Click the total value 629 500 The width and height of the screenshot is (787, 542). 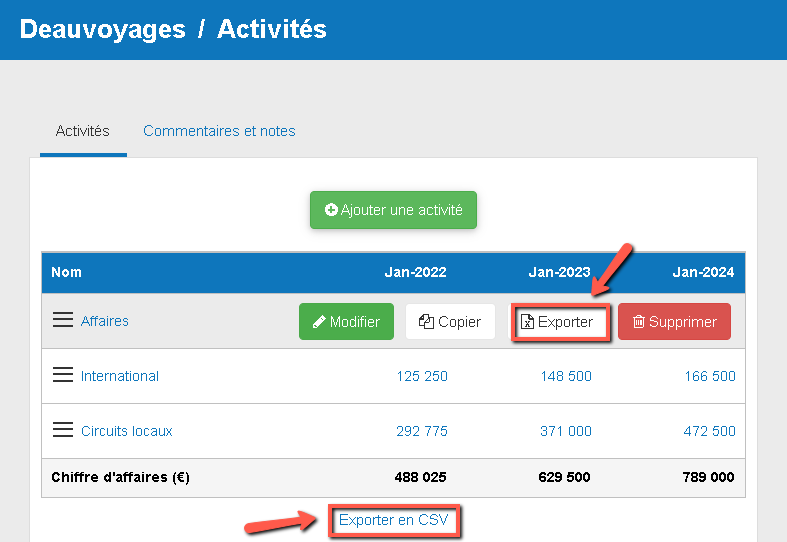point(564,477)
